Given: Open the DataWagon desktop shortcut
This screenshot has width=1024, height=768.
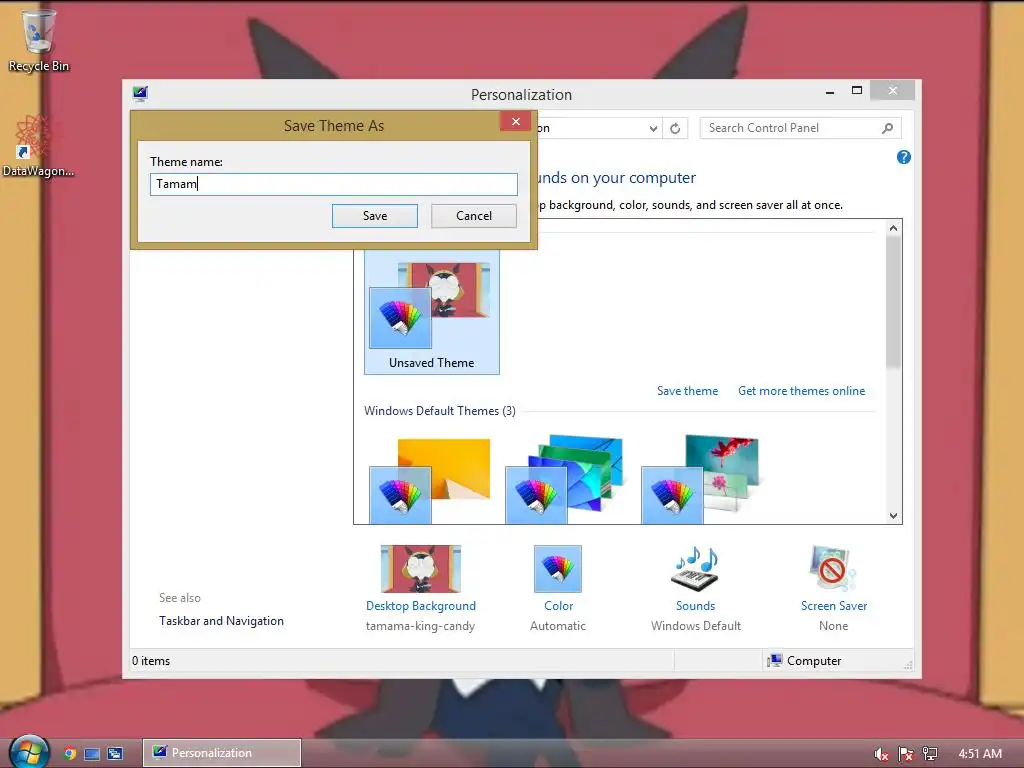Looking at the screenshot, I should tap(37, 147).
